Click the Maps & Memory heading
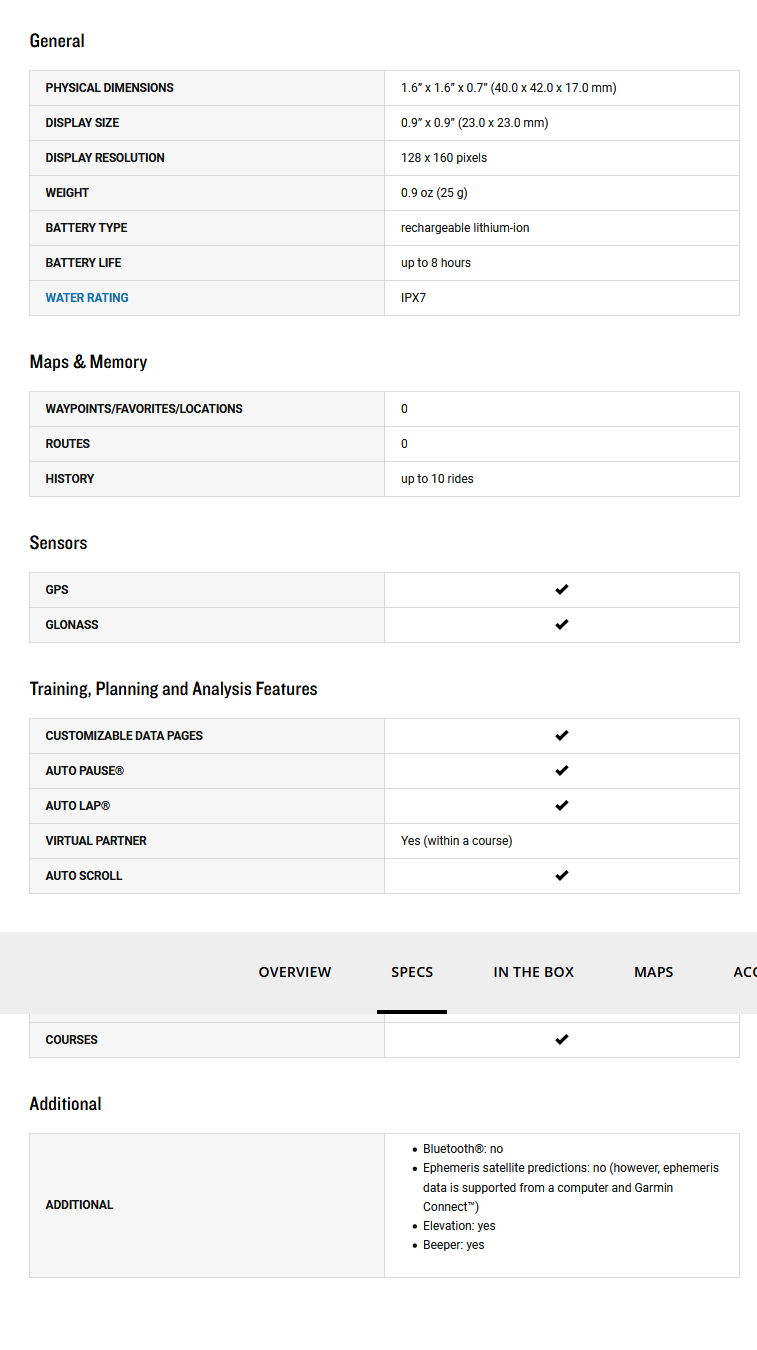 (88, 362)
